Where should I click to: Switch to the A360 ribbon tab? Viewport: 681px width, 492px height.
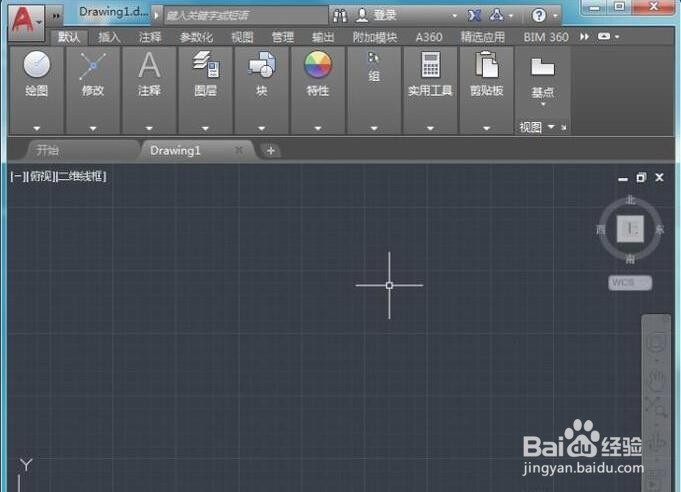[429, 37]
